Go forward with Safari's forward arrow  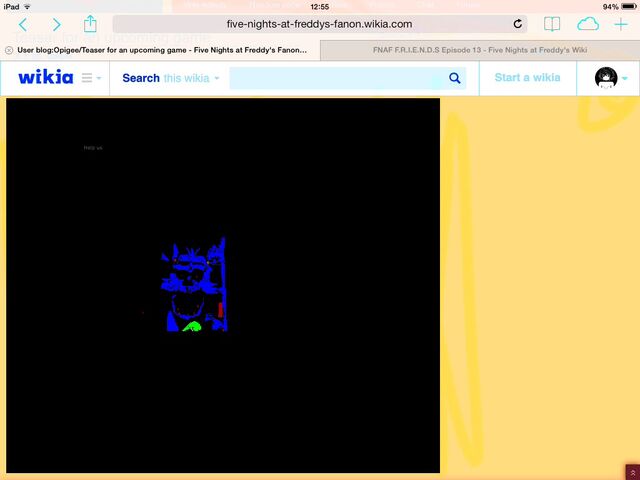[x=57, y=25]
